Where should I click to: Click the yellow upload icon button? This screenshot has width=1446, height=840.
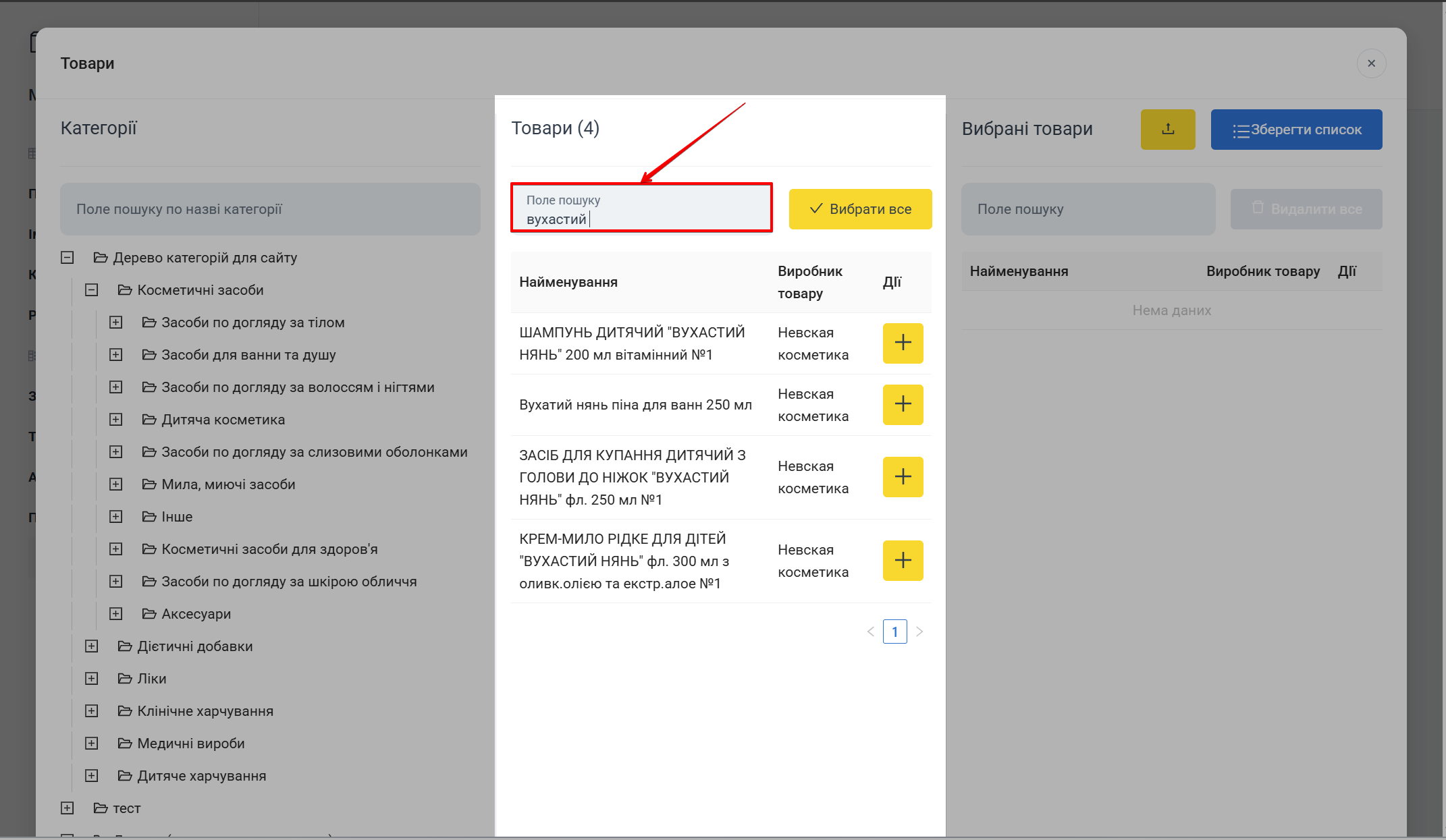[1167, 130]
